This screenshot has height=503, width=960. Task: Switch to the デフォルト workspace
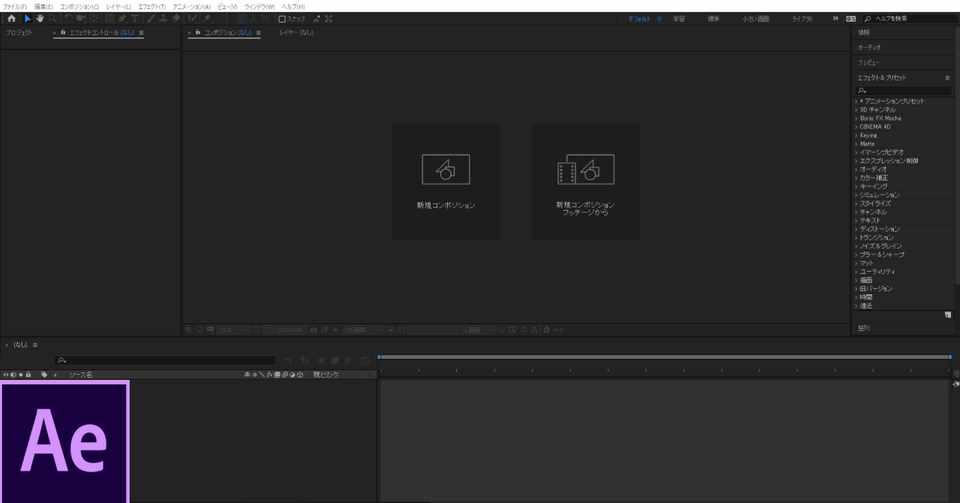click(x=639, y=19)
